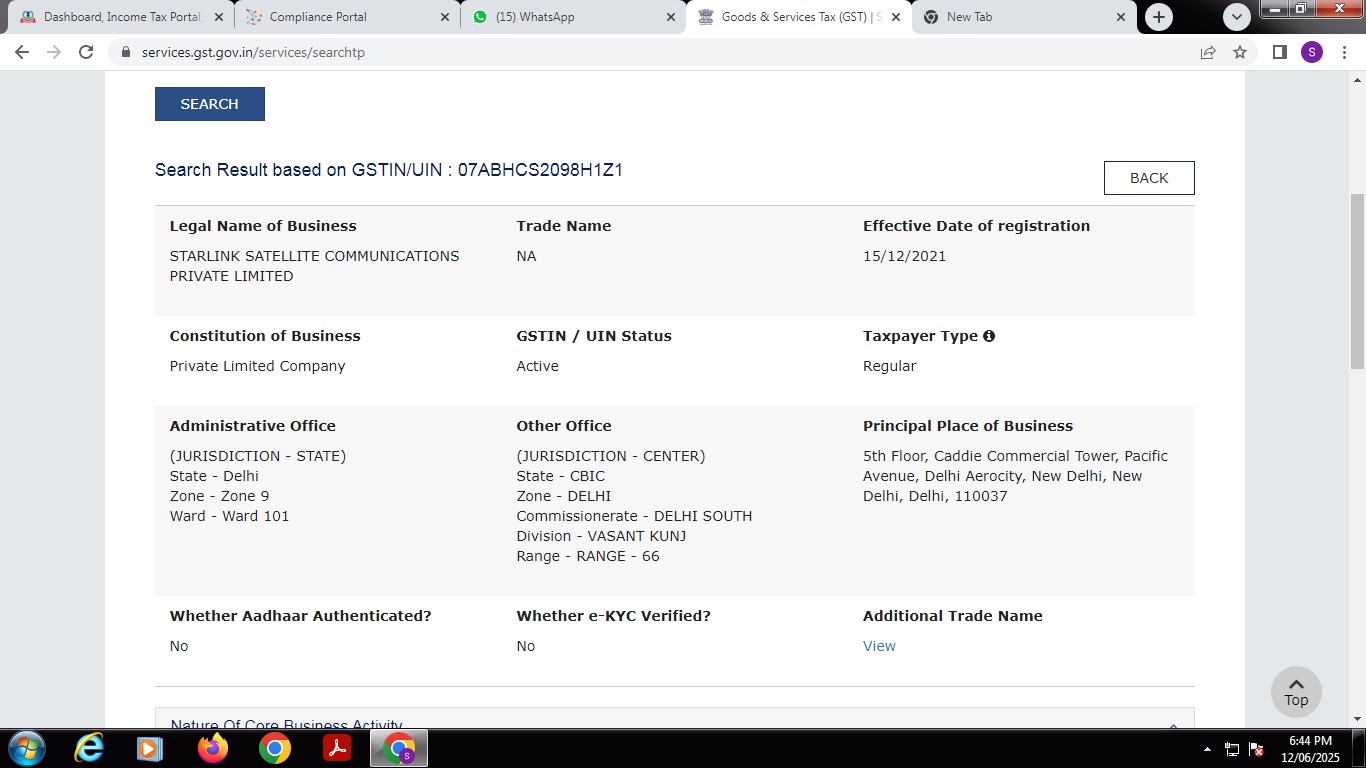Collapse Nature Of Core Business Activity section

pyautogui.click(x=1173, y=726)
